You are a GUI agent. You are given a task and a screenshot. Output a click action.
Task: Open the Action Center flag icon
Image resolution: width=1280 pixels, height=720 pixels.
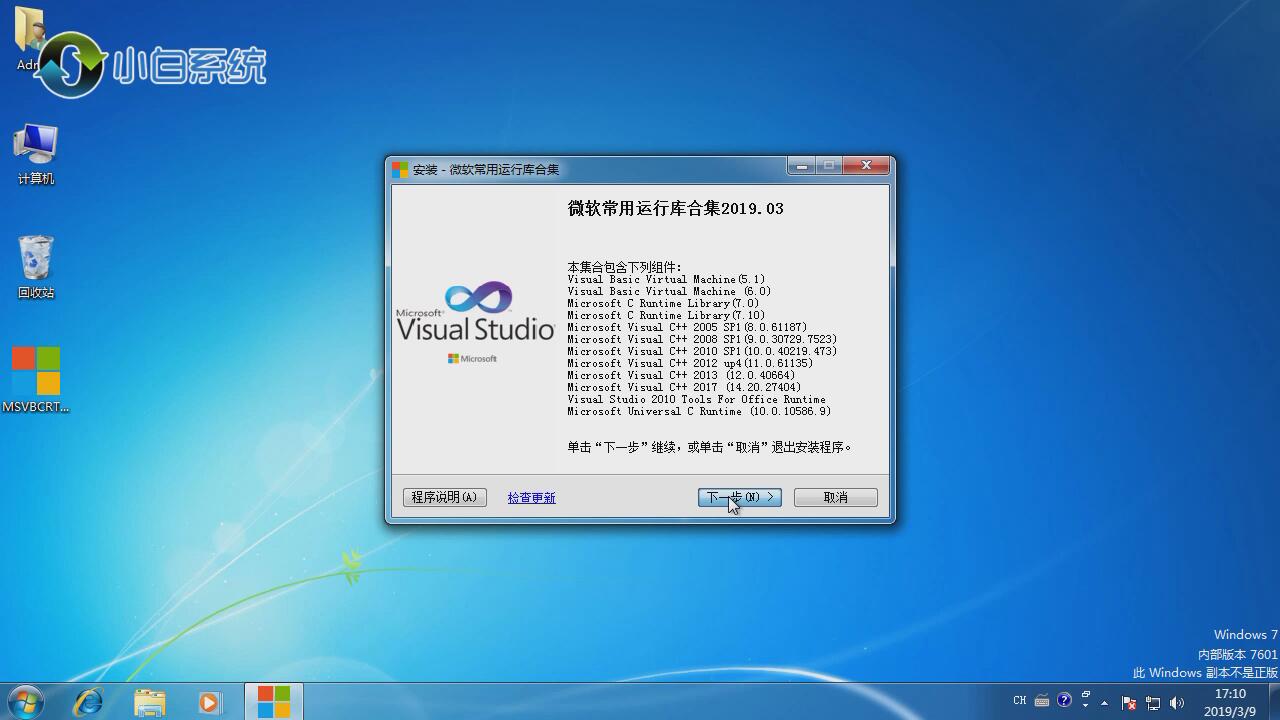click(1129, 703)
